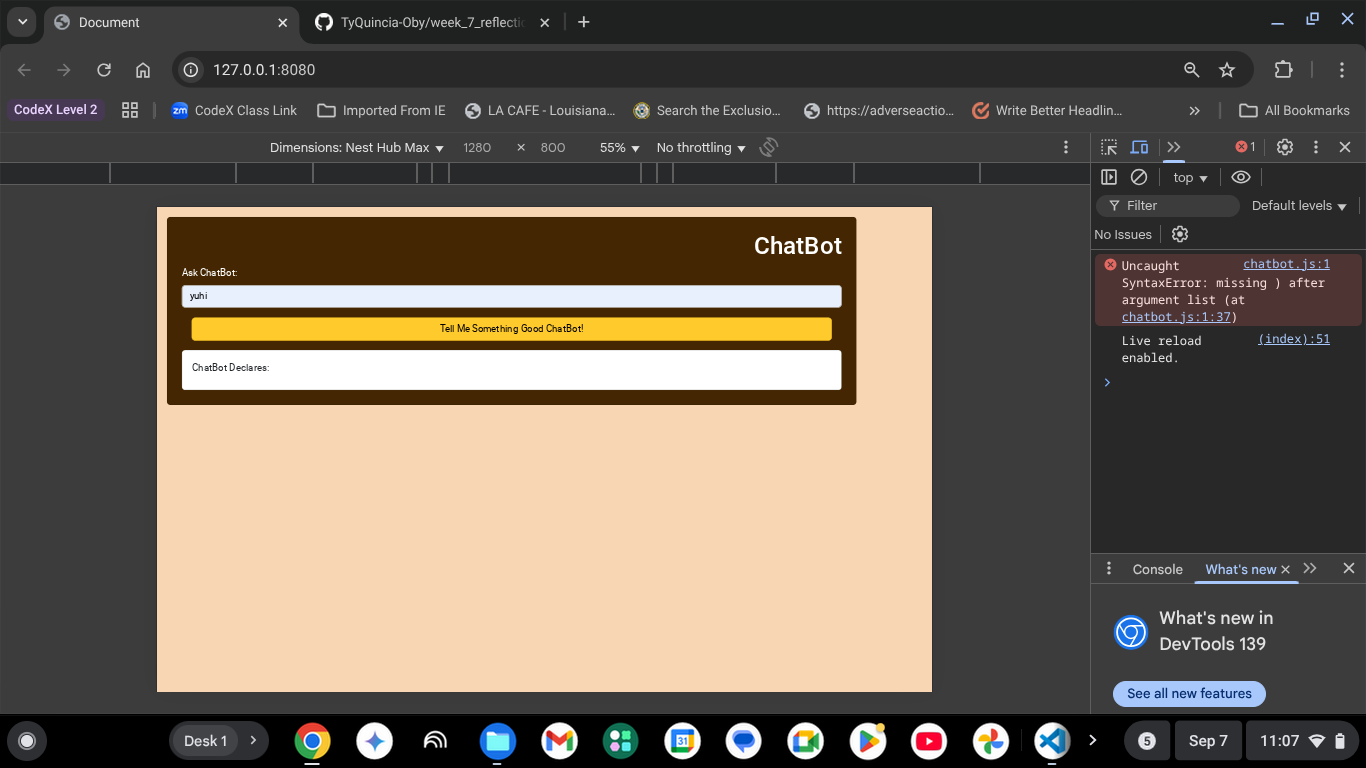Open the tab search dropdown arrow
The width and height of the screenshot is (1366, 768).
click(22, 22)
